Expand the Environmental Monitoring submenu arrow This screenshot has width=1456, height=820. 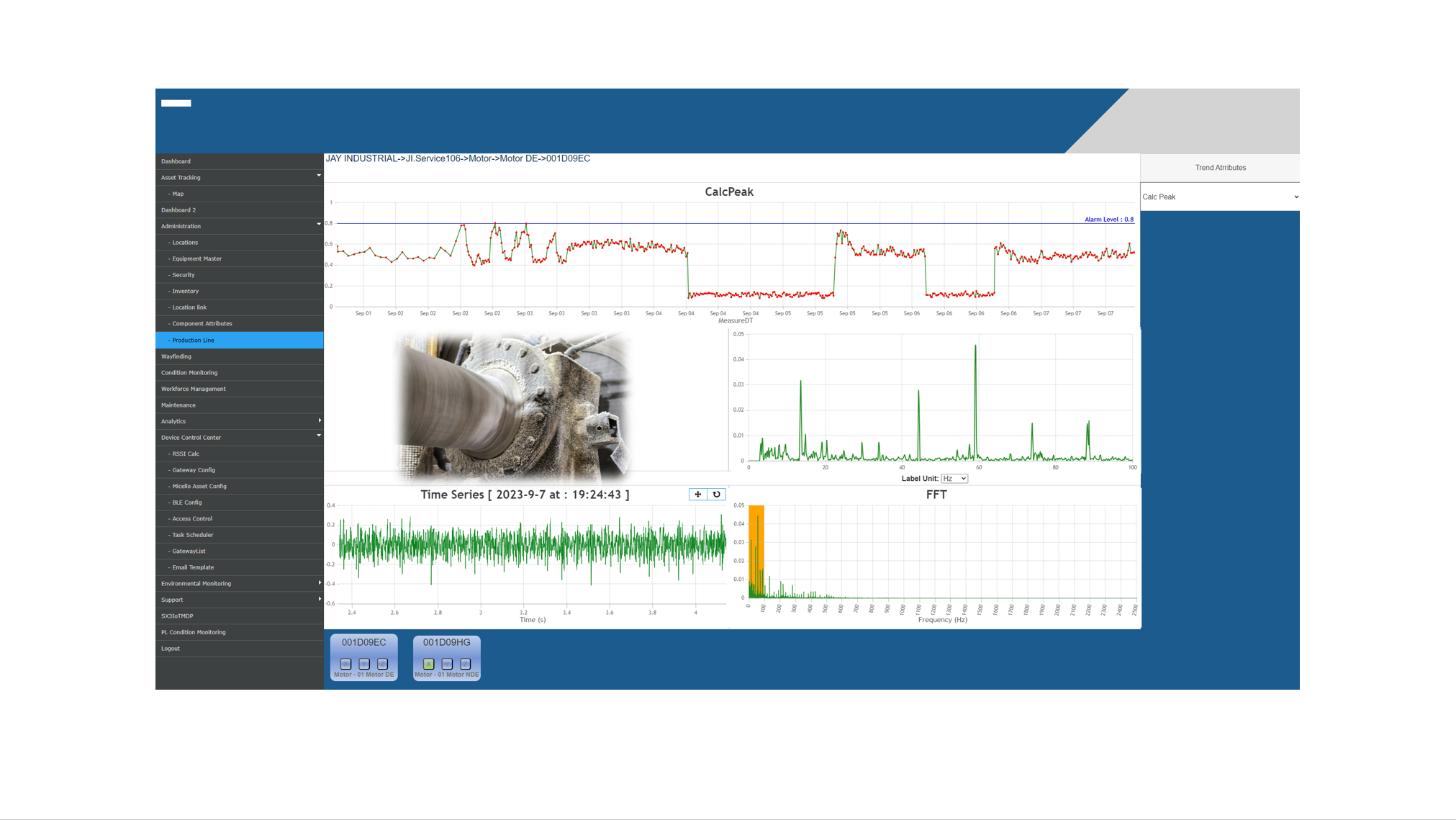[320, 583]
